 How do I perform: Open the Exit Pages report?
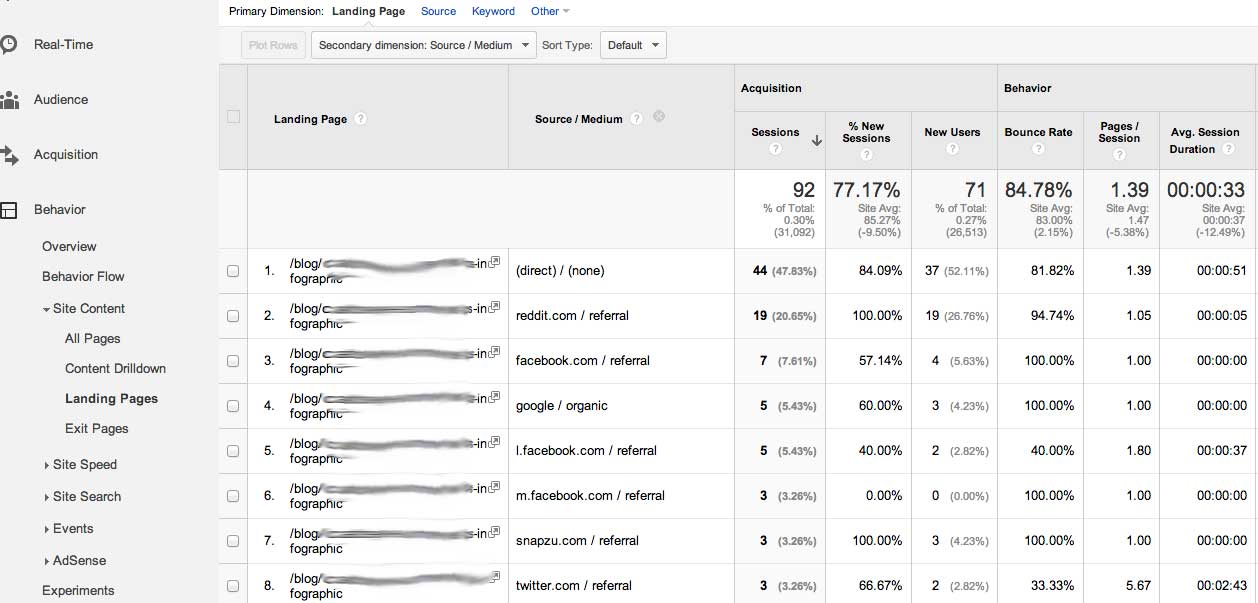(96, 429)
